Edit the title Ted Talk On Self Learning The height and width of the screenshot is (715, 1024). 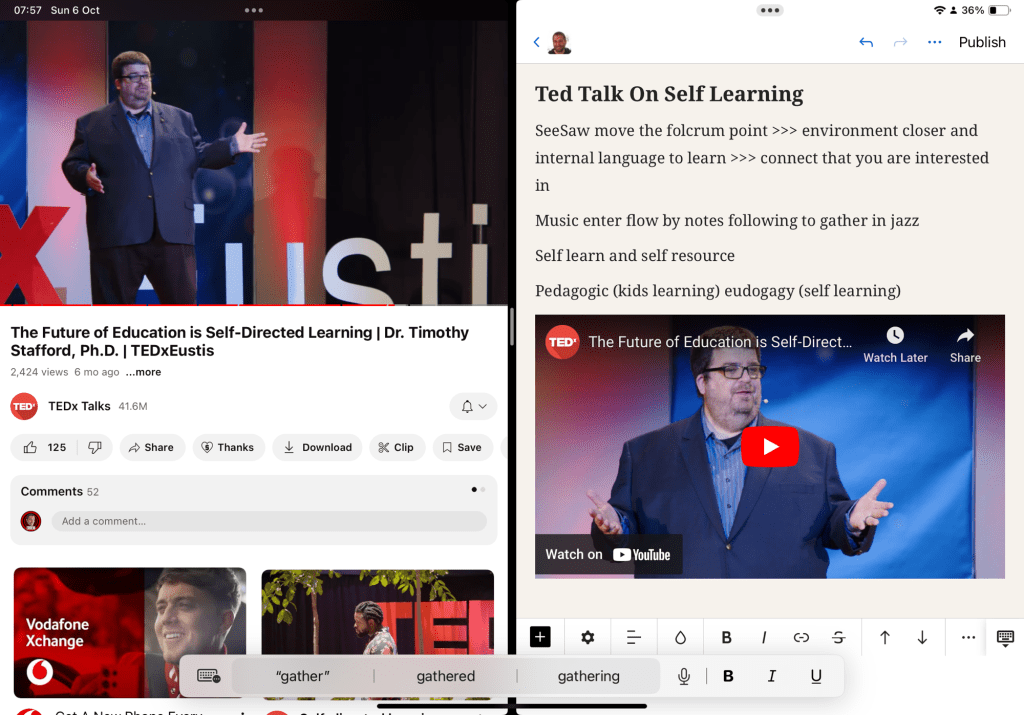pyautogui.click(x=669, y=94)
